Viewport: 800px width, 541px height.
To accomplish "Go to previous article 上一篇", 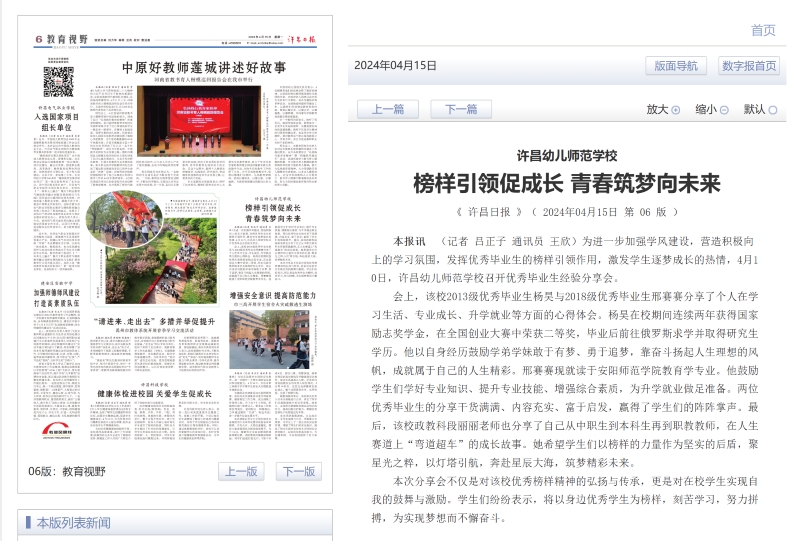I will click(388, 110).
